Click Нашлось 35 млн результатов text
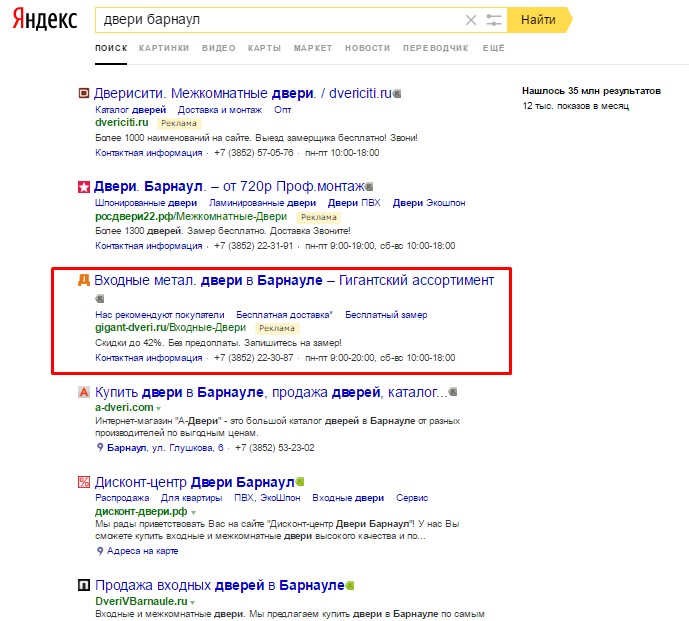This screenshot has height=621, width=689. point(591,91)
